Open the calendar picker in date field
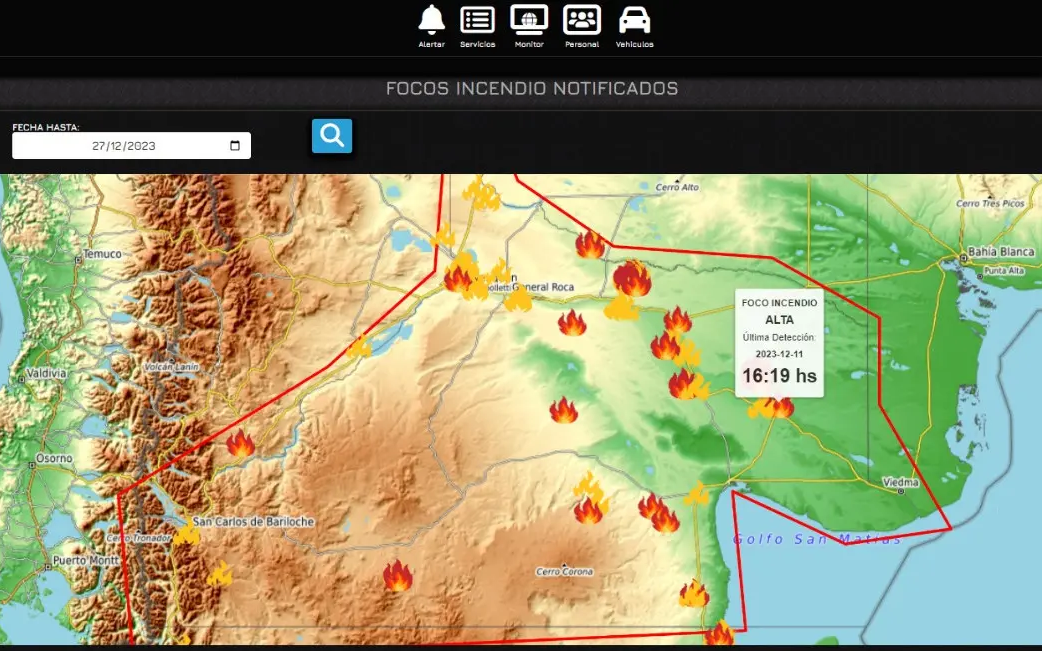 click(x=235, y=145)
